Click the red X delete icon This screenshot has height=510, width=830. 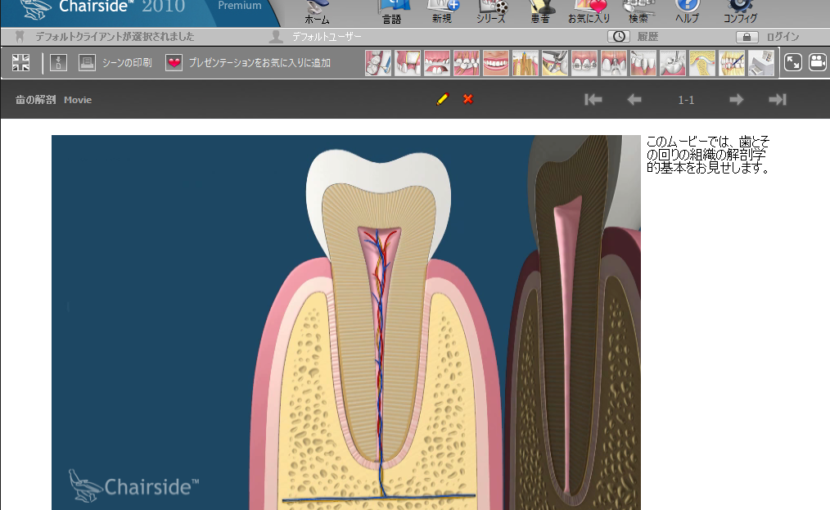[x=468, y=99]
